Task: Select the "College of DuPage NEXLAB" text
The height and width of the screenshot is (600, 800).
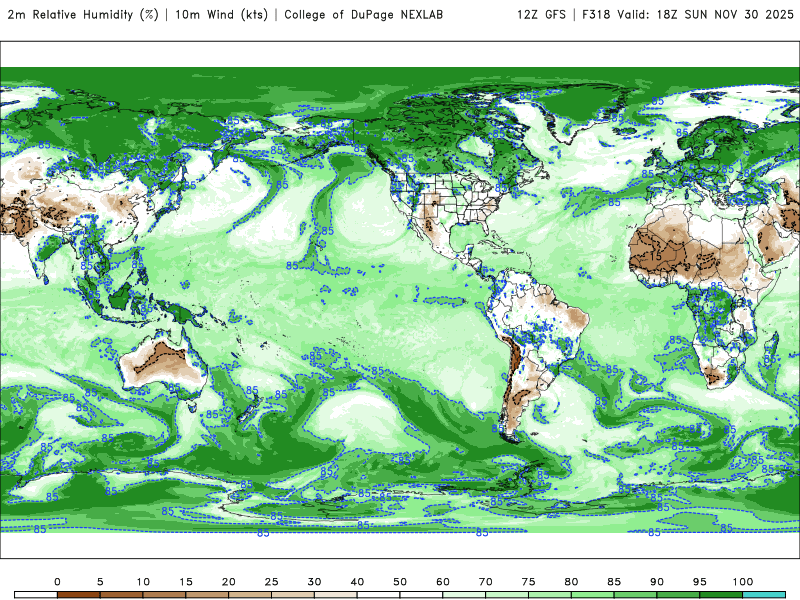Action: (x=363, y=15)
